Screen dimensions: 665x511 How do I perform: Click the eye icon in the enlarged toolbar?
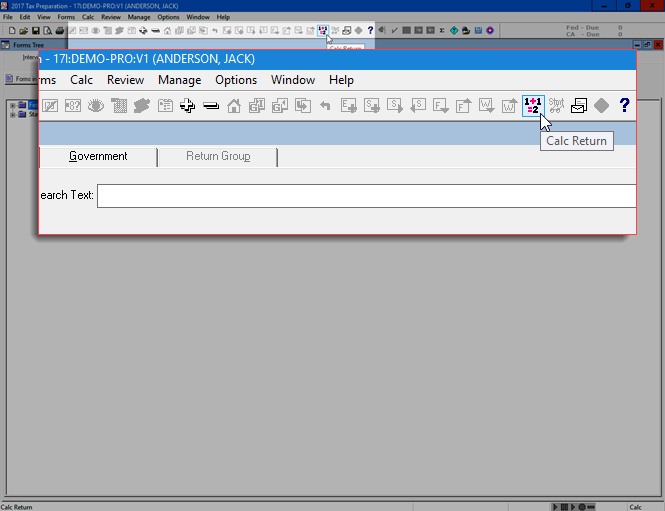click(95, 106)
